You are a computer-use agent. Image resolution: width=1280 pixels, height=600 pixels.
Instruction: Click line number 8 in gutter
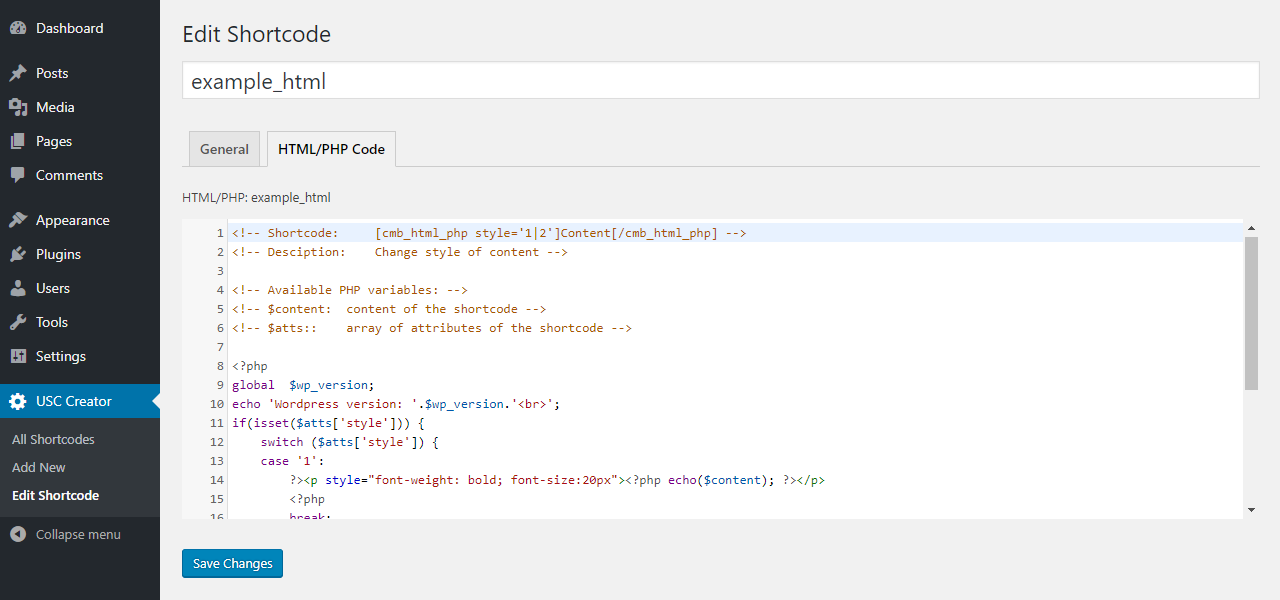(x=219, y=366)
